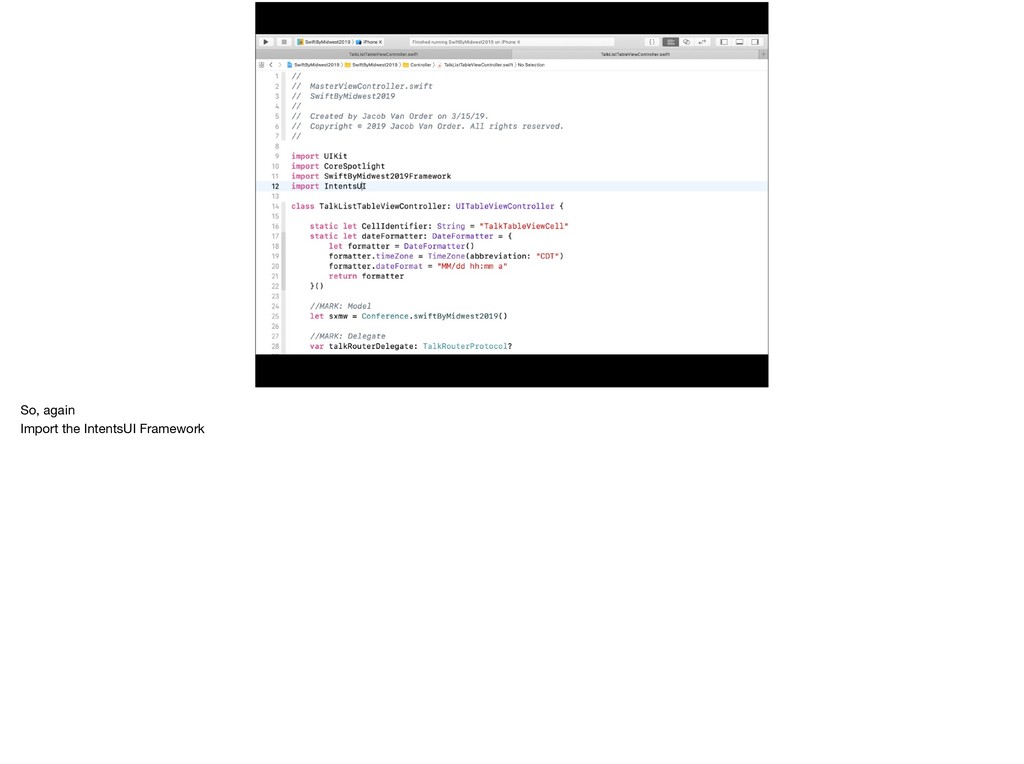Click the code folding ribbon beside lines 17–22
Image resolution: width=1024 pixels, height=764 pixels.
coord(283,261)
